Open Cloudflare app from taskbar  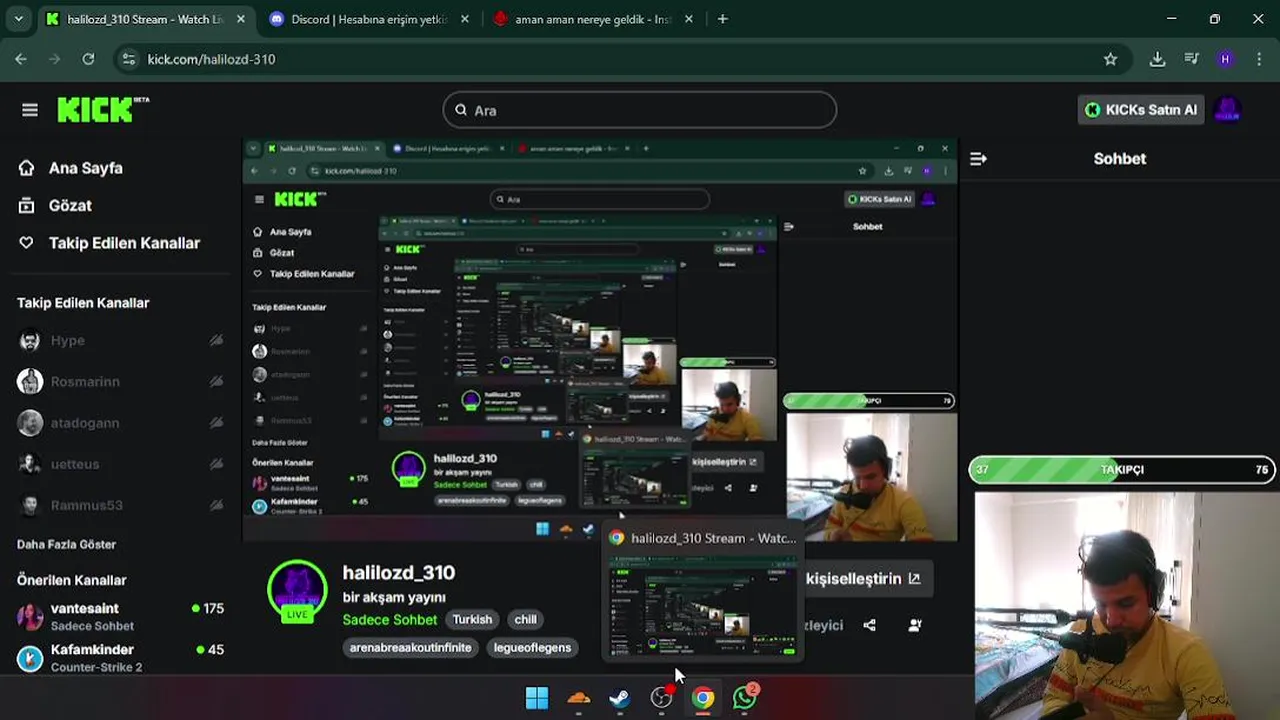pos(578,698)
